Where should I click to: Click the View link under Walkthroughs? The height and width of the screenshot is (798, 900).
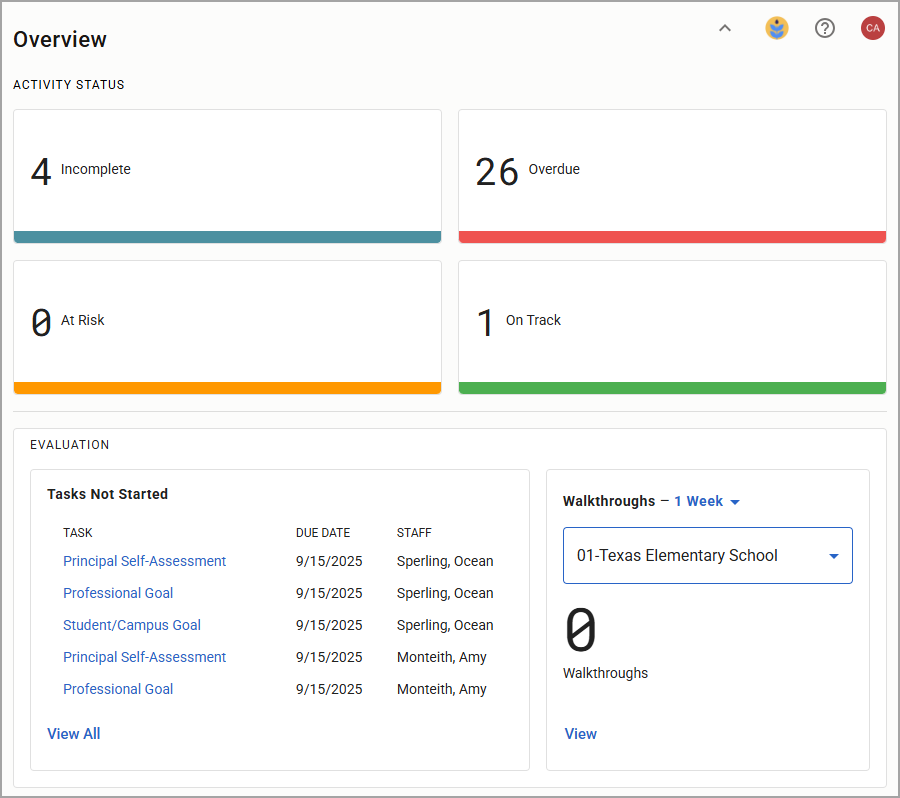point(580,734)
